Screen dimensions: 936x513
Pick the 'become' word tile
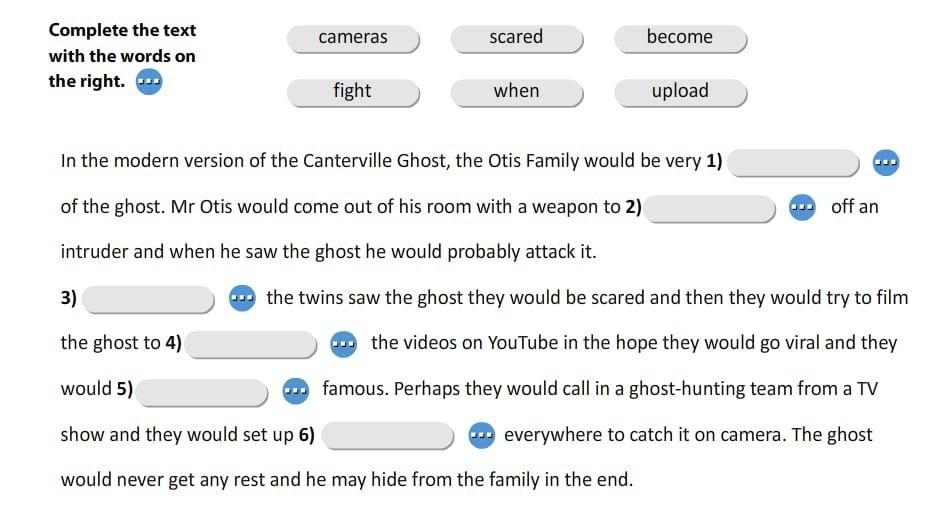click(x=680, y=38)
